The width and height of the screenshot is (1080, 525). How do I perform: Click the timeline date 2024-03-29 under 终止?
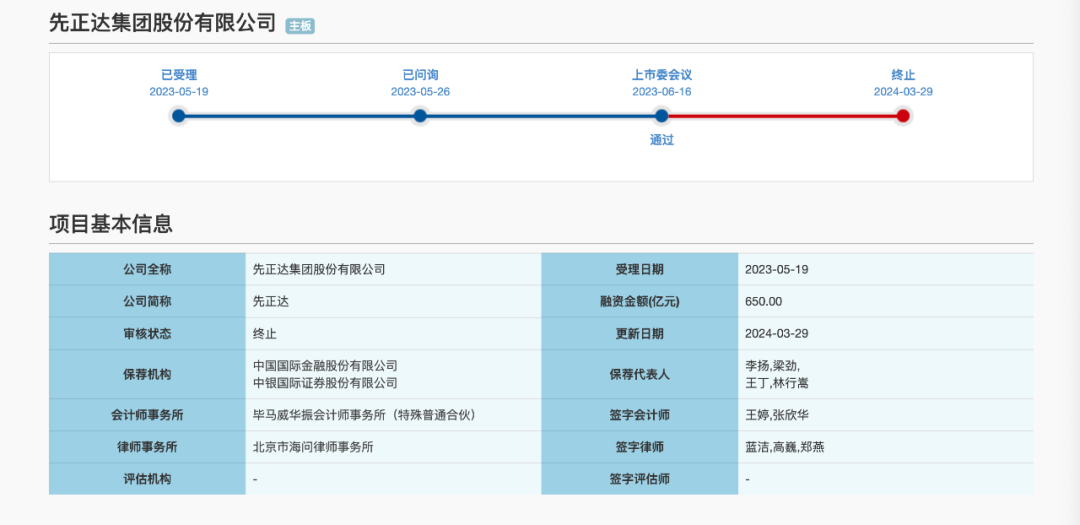pos(903,92)
